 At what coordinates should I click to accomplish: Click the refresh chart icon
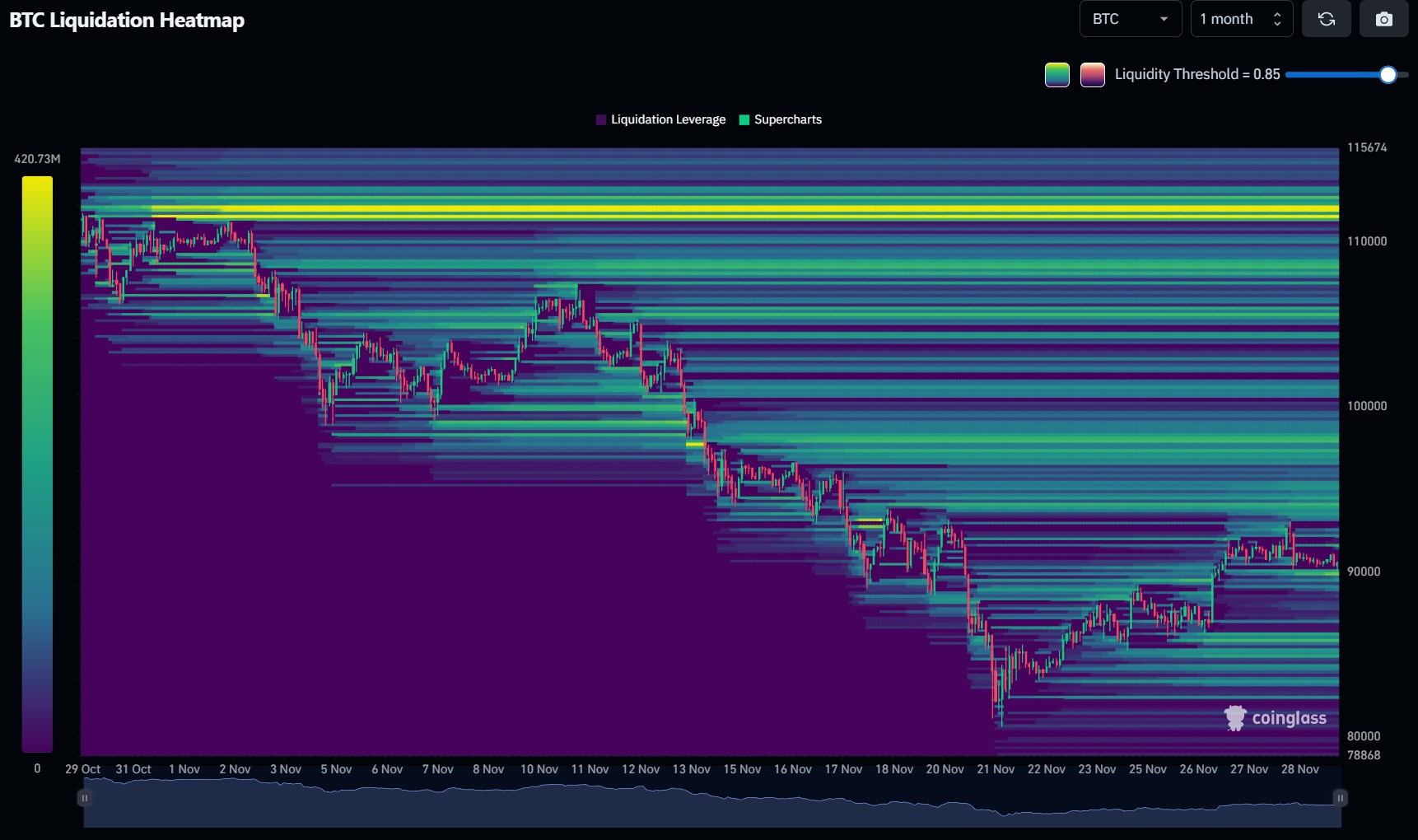coord(1326,19)
